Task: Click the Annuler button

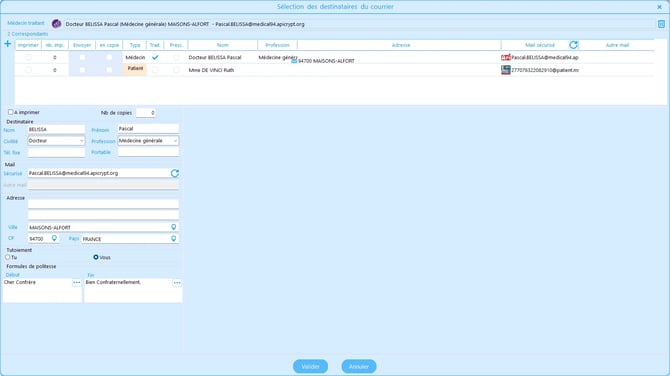Action: [359, 366]
